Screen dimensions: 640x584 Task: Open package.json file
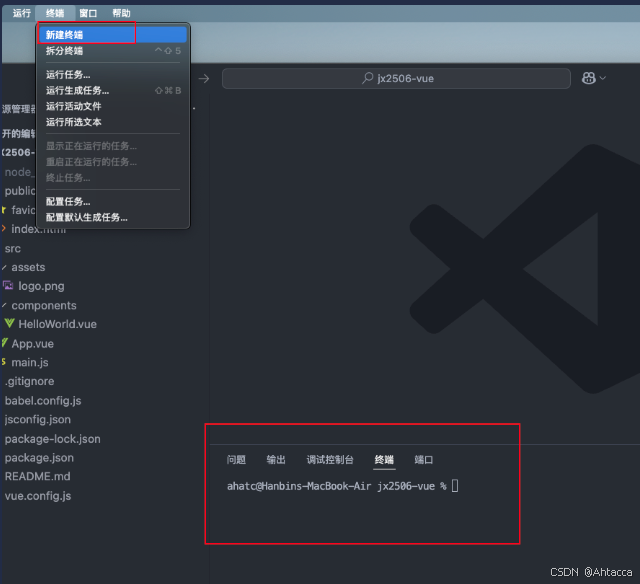39,458
